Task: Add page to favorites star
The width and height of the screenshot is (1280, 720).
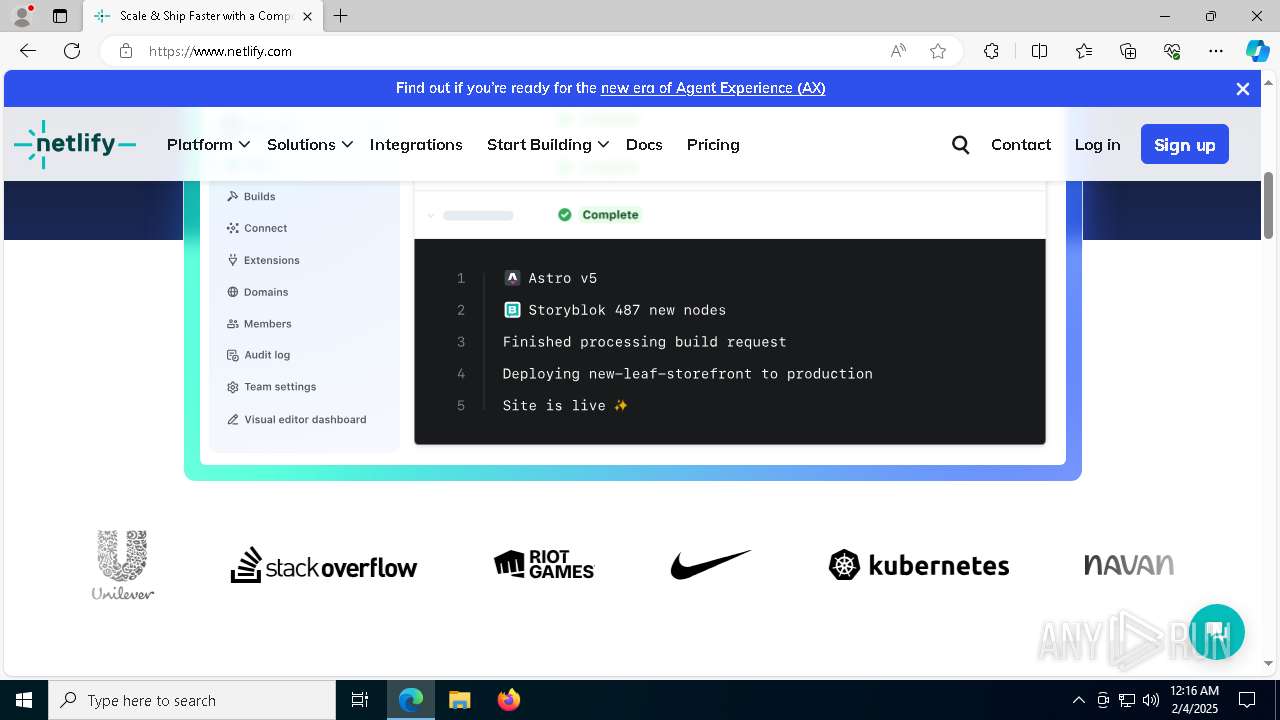Action: (x=938, y=51)
